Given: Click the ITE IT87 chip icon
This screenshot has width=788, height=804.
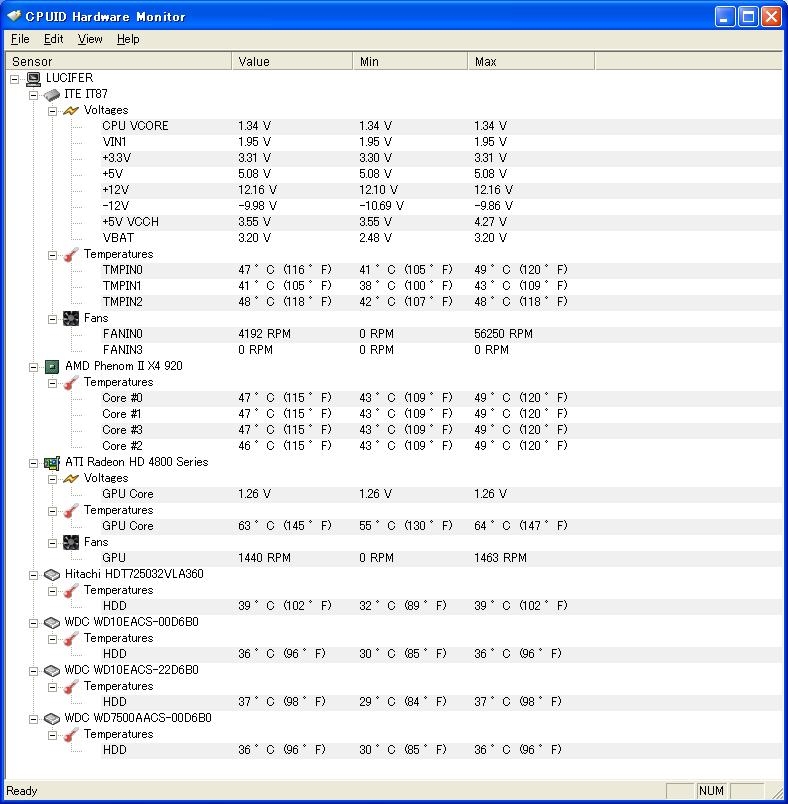Looking at the screenshot, I should coord(52,95).
